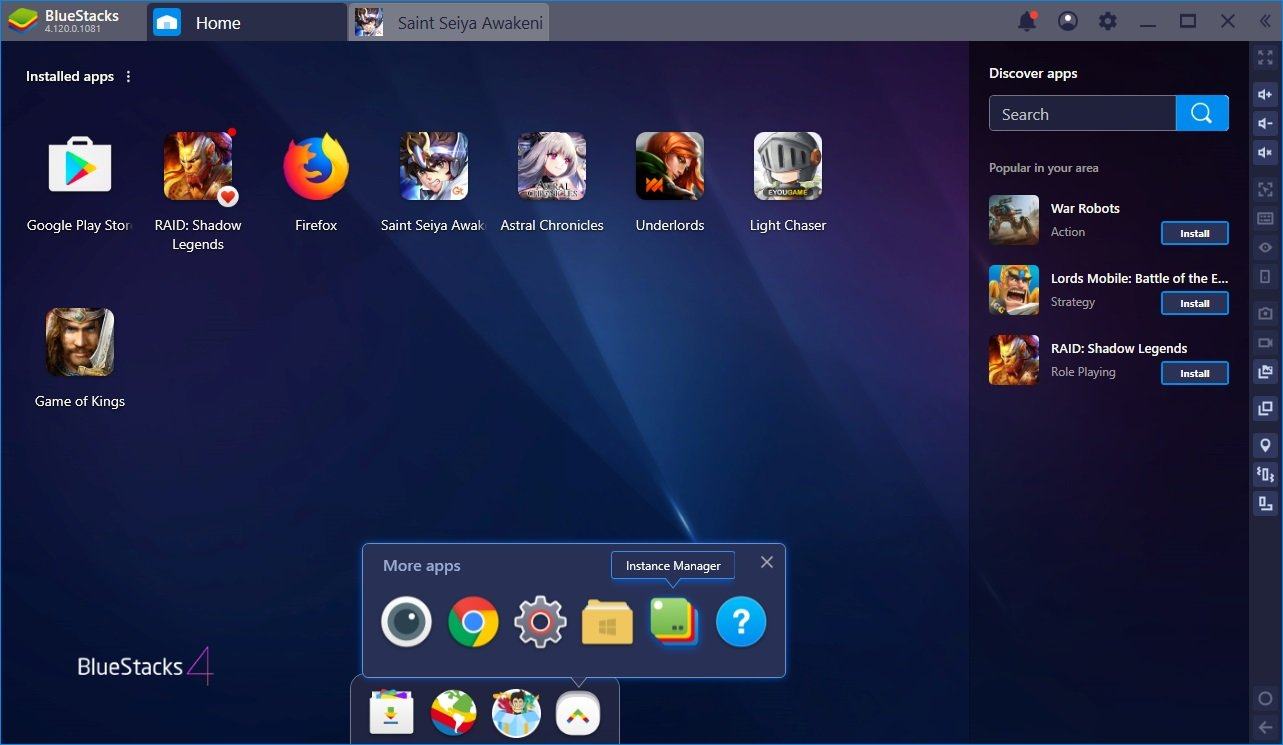The width and height of the screenshot is (1283, 745).
Task: Toggle the eye overlay icon in the sidebar
Action: pyautogui.click(x=1265, y=247)
